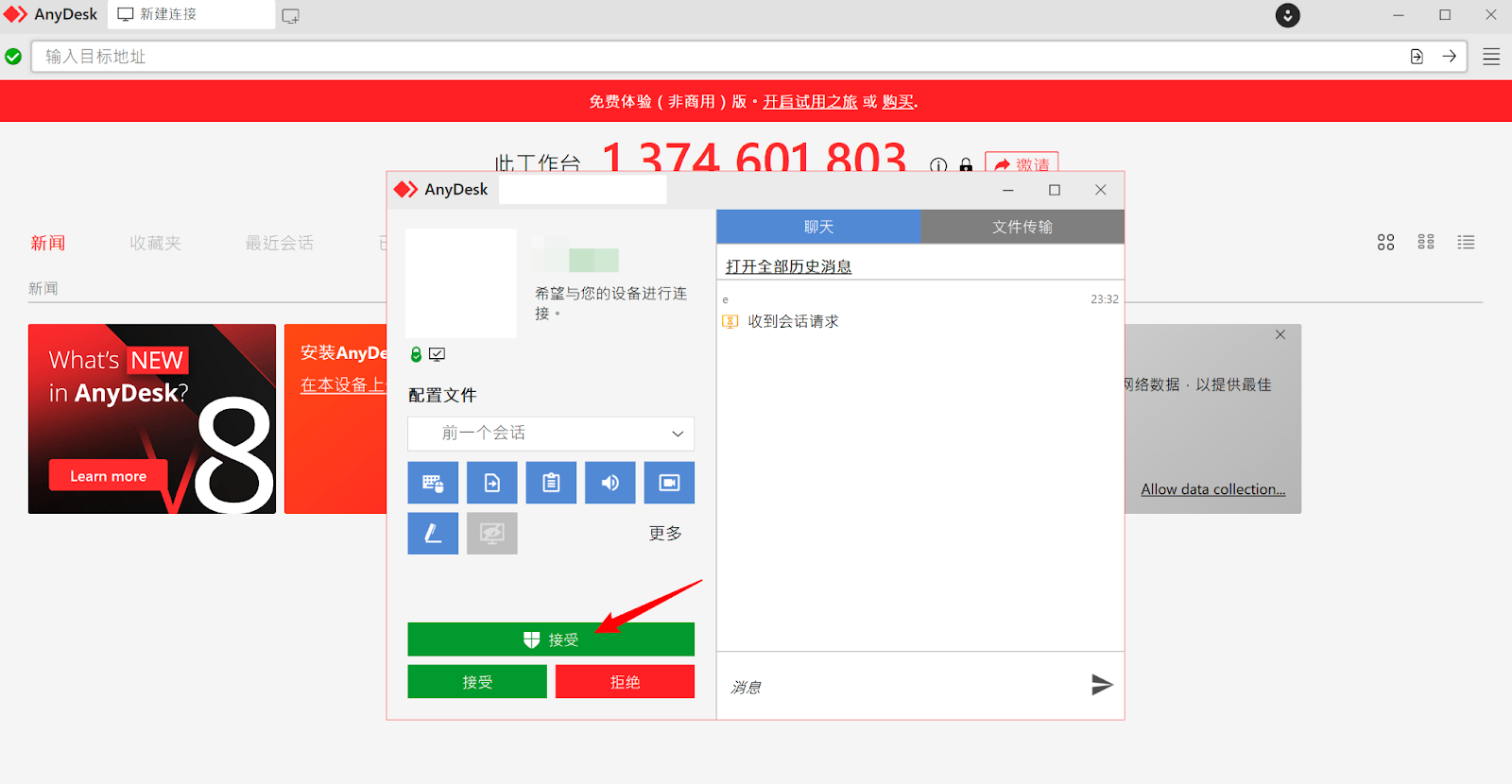Click the green lock security icon

[x=416, y=354]
